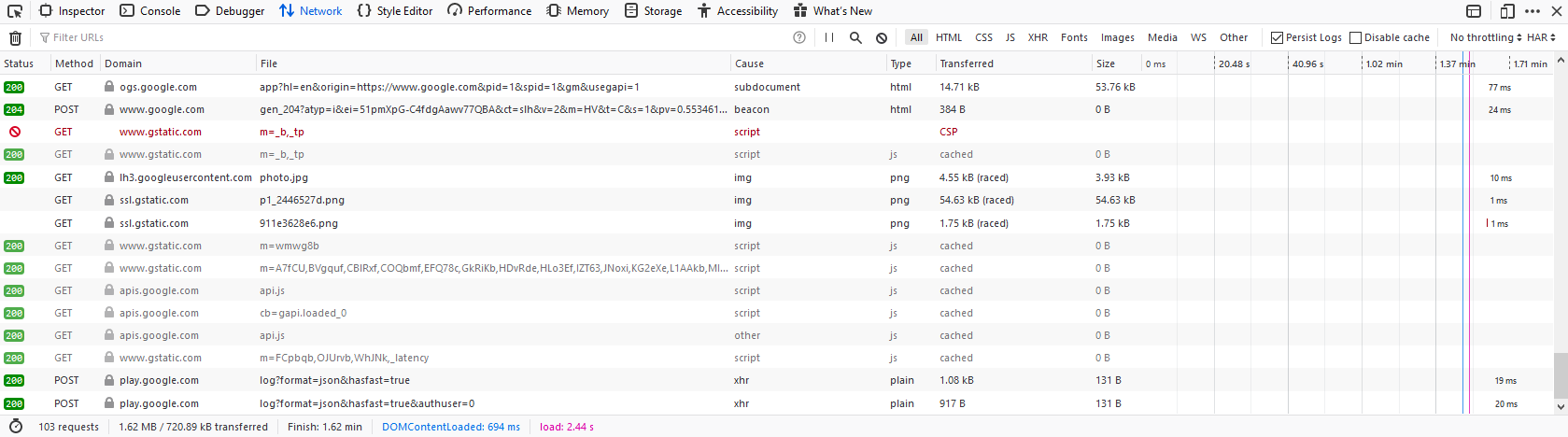Click the filter help question mark icon
The height and width of the screenshot is (437, 1568).
(x=799, y=38)
